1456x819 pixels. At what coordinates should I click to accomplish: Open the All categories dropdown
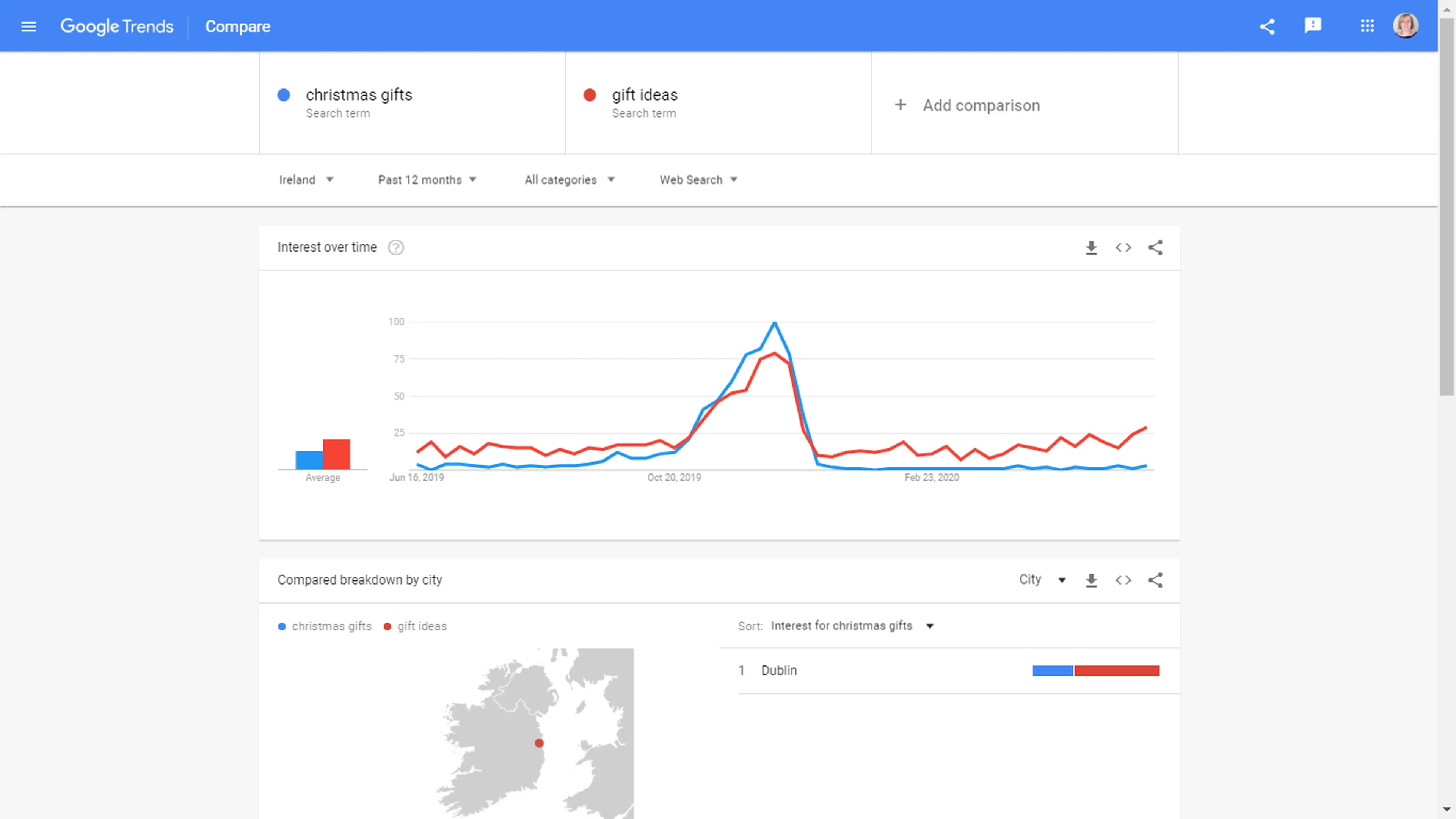coord(569,180)
